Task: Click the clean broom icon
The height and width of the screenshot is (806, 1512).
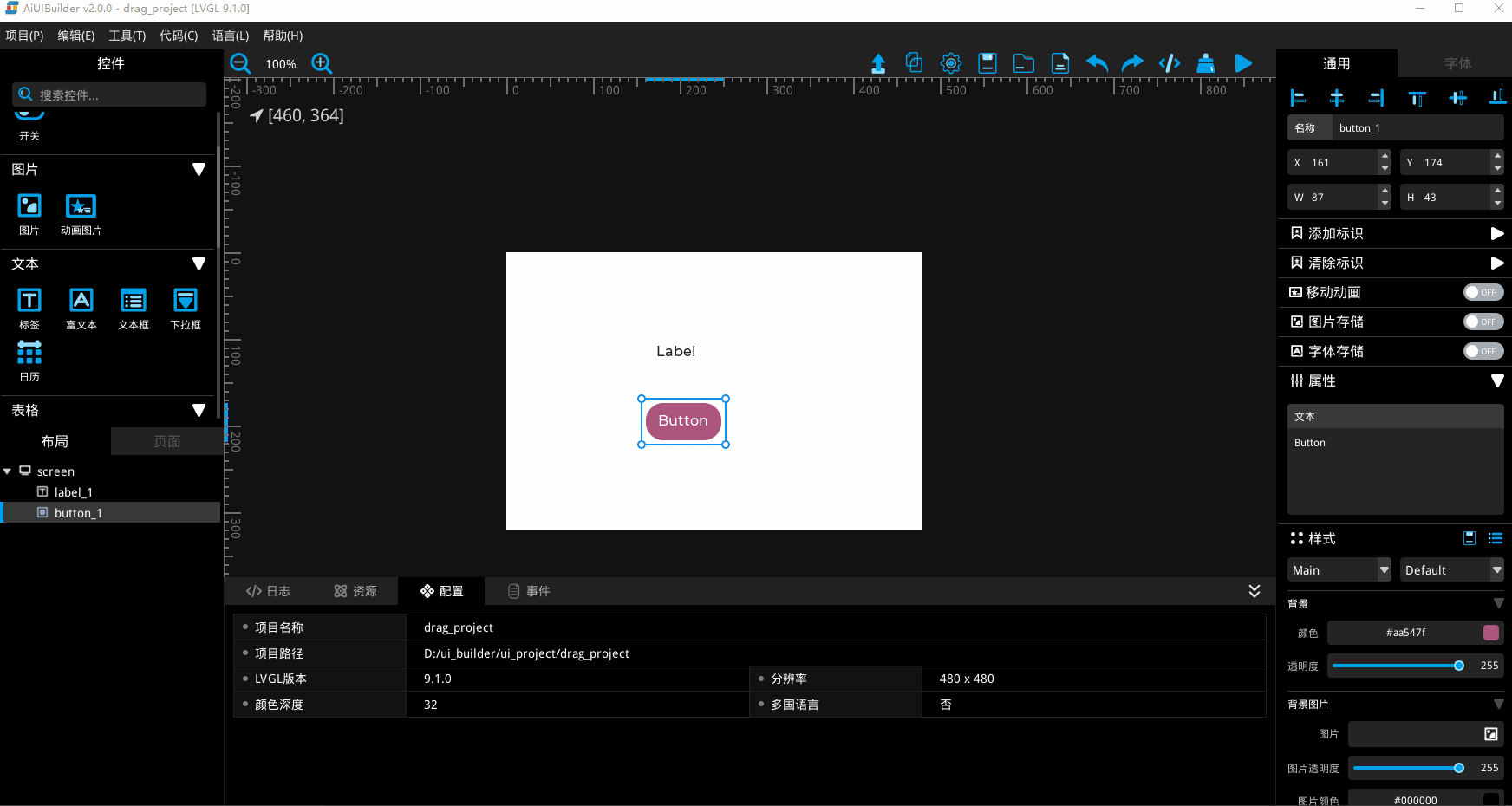Action: coord(1206,63)
